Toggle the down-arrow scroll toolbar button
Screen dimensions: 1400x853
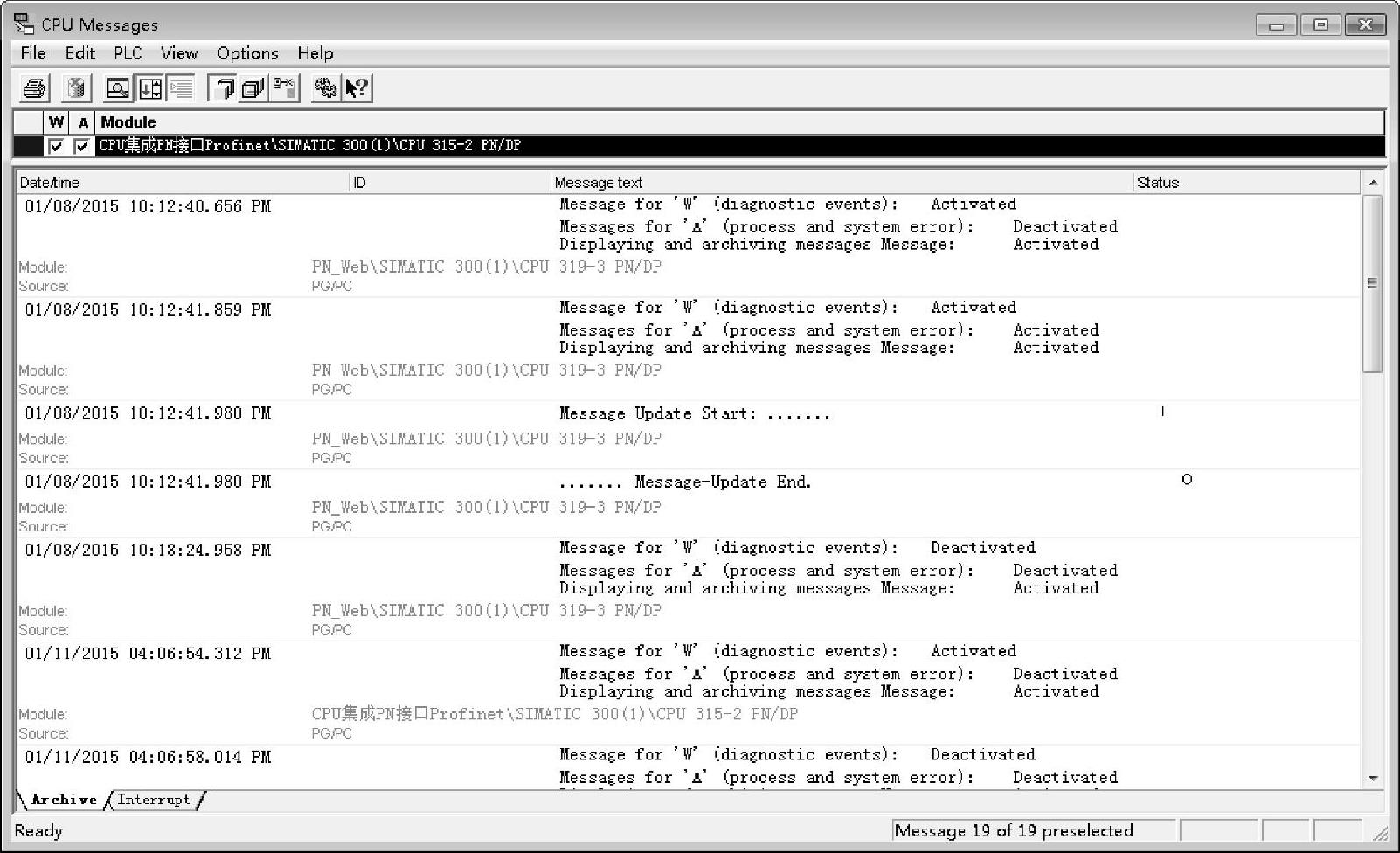pos(149,88)
